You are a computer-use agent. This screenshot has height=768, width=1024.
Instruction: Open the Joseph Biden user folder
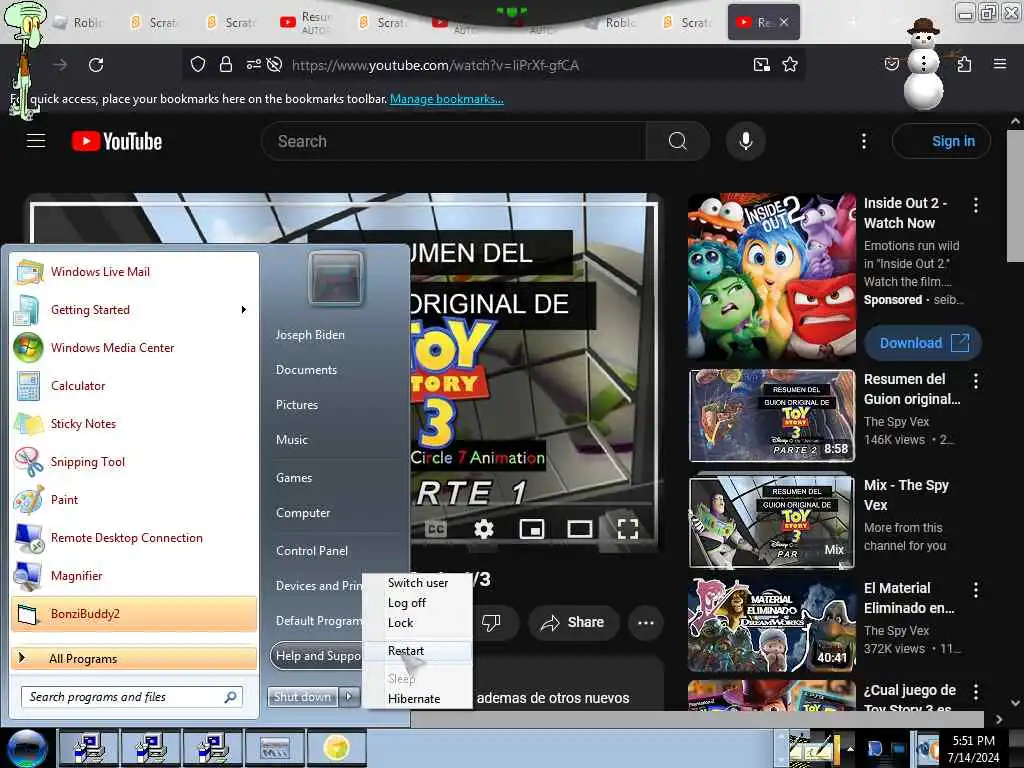point(310,334)
